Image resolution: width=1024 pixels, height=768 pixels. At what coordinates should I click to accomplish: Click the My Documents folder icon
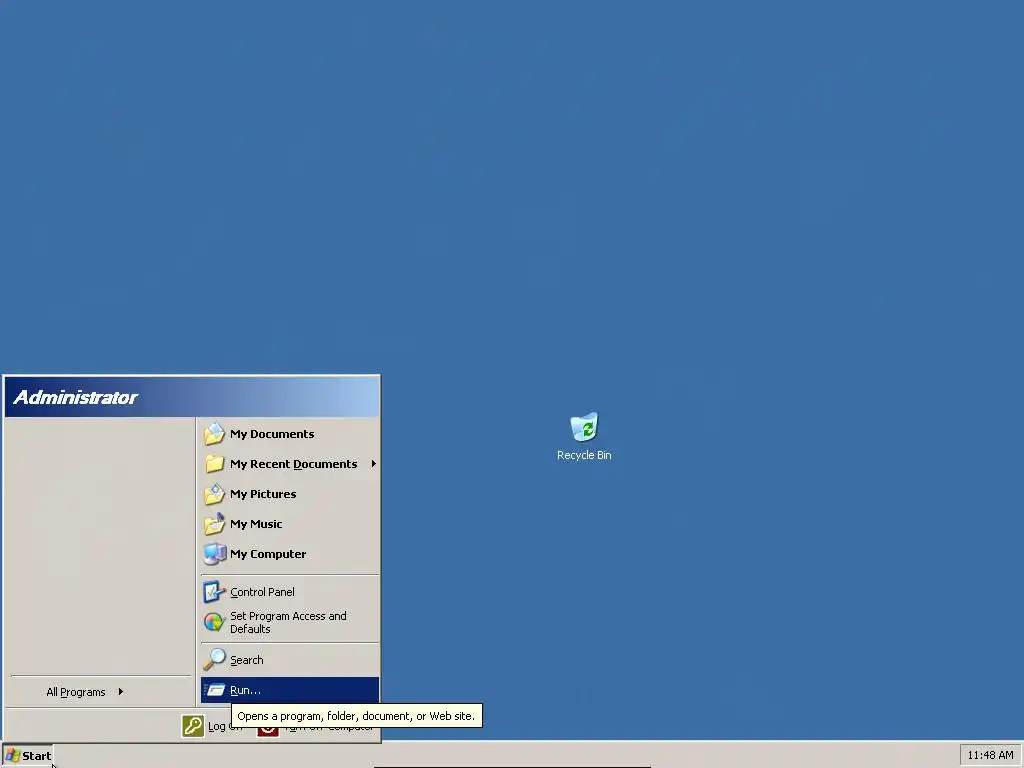click(214, 434)
